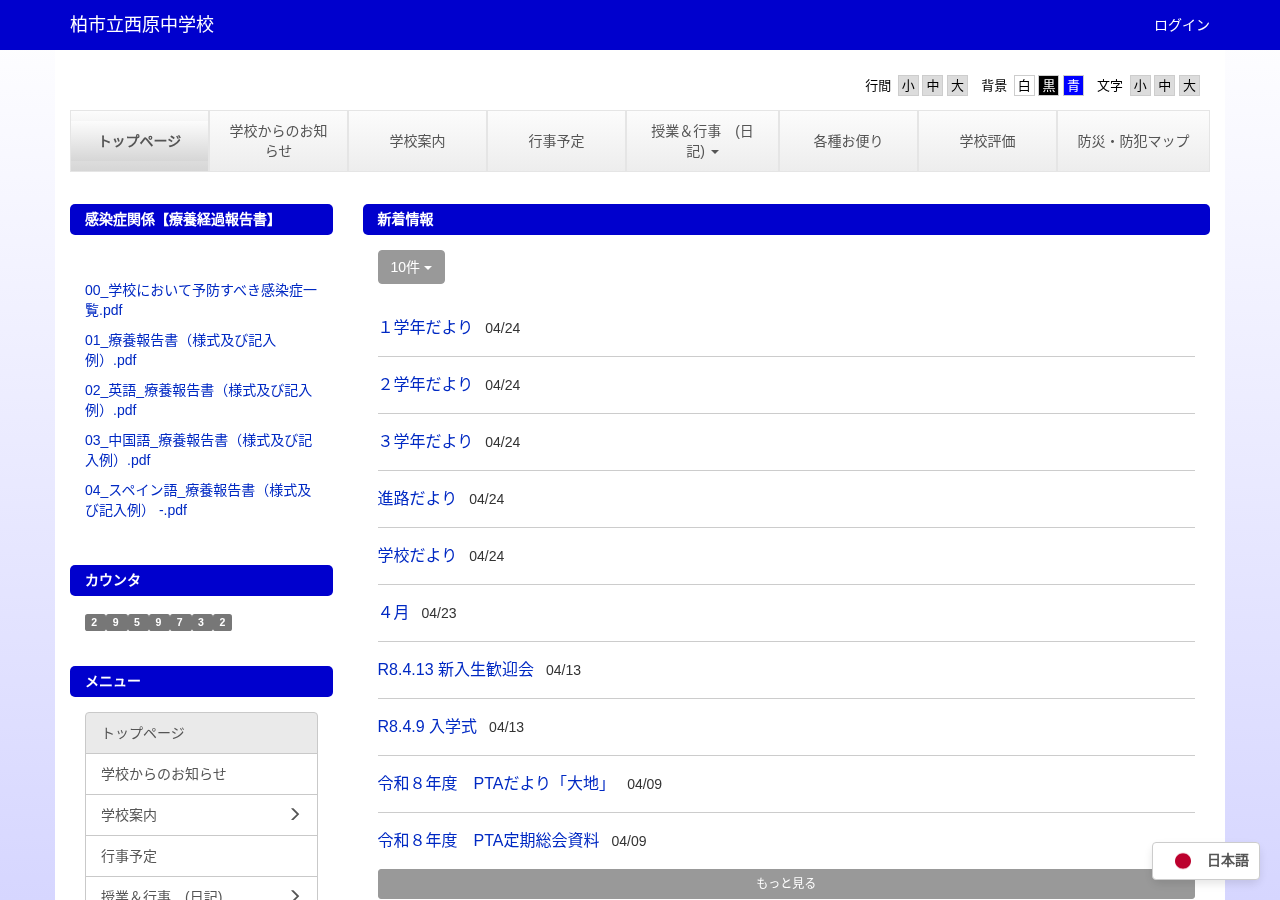Open 00_学校において予防すべき感染症一覧.pdf
The height and width of the screenshot is (900, 1280).
point(201,300)
